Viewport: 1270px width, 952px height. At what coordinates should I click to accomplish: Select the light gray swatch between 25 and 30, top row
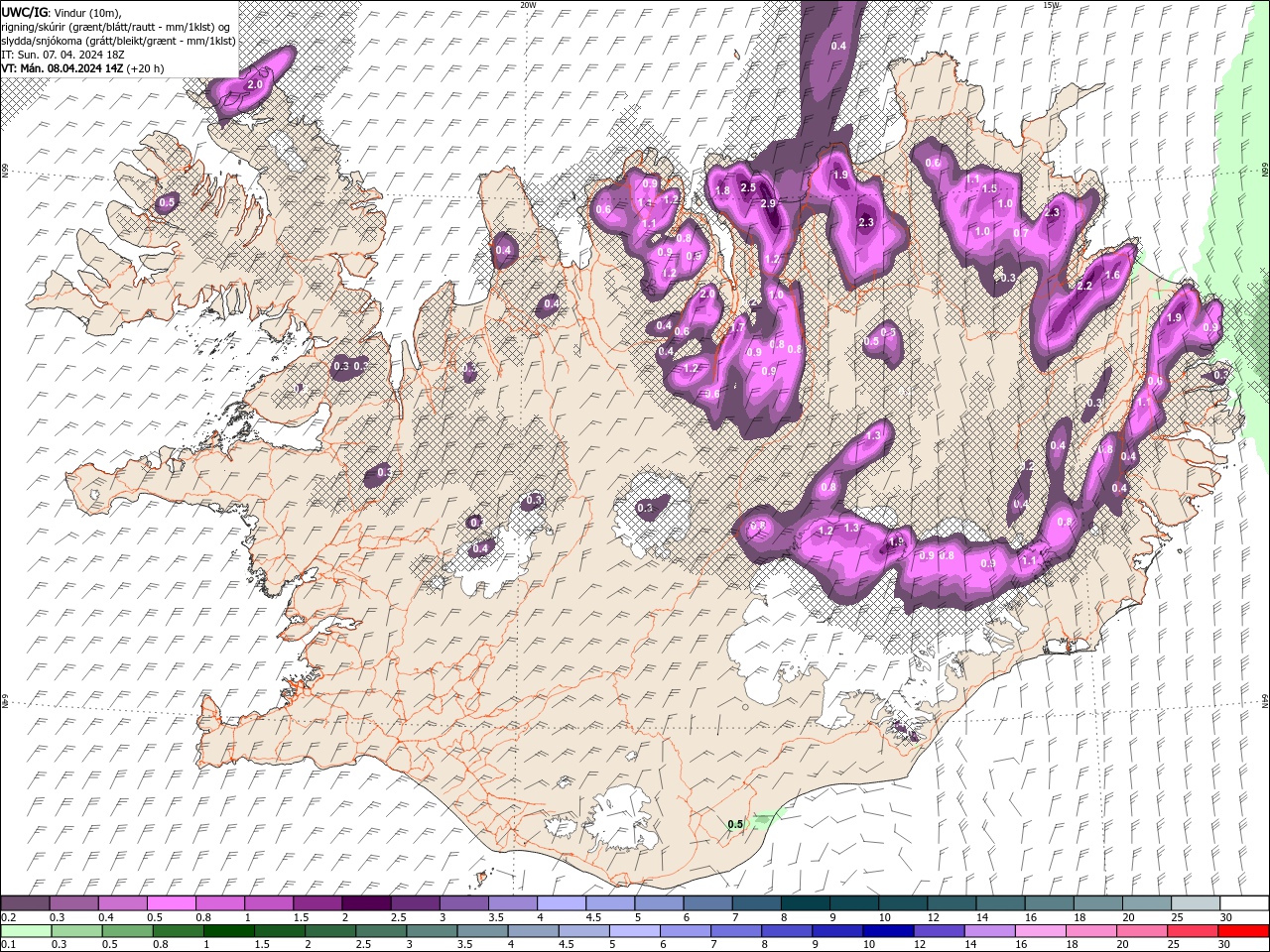pyautogui.click(x=1196, y=903)
